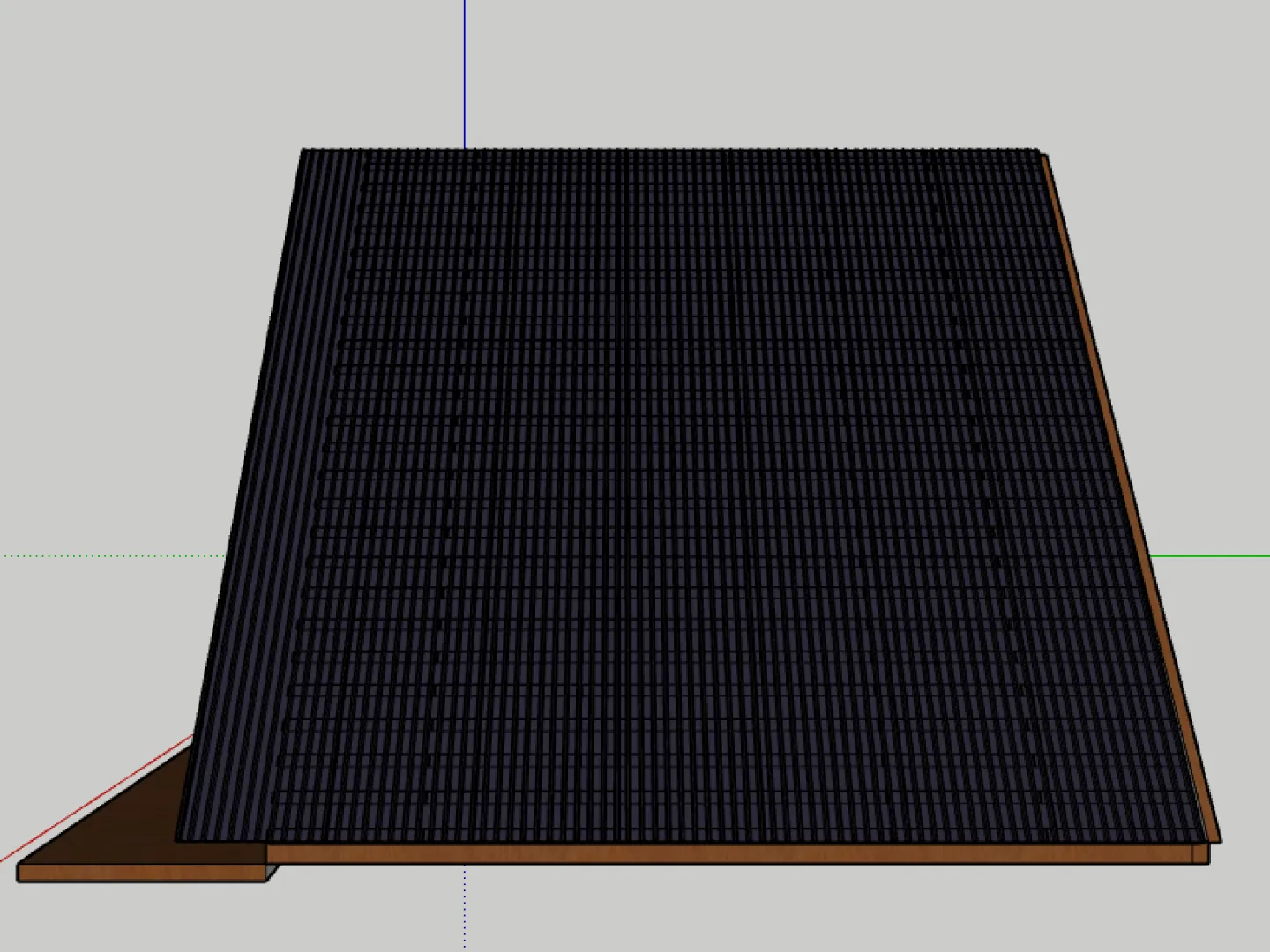
Task: Click the step where fascia meets gable board
Action: click(x=268, y=864)
